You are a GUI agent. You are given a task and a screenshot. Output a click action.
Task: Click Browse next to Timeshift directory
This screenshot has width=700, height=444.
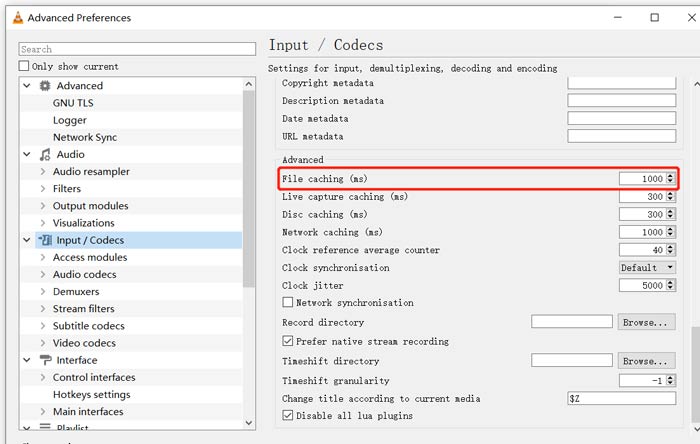click(646, 361)
